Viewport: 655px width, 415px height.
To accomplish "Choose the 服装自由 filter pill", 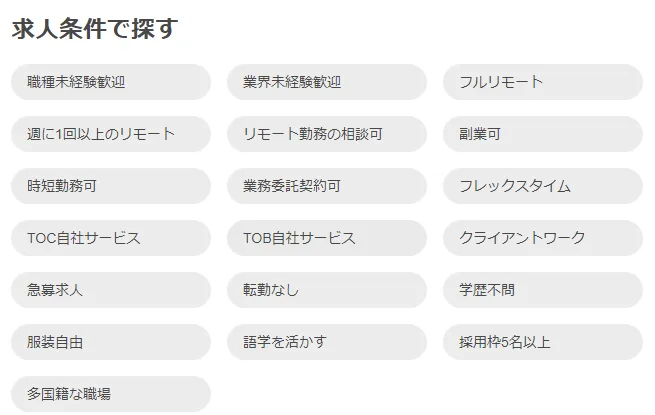I will point(111,342).
